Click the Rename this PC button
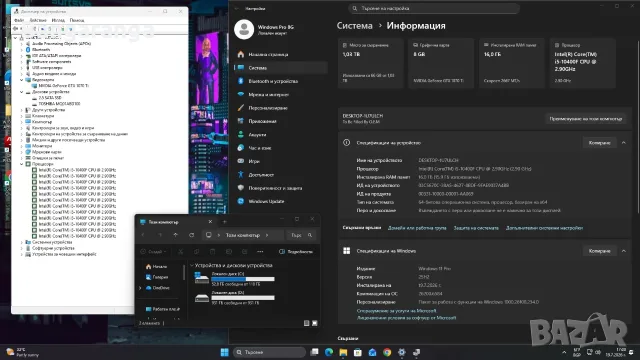 (585, 119)
